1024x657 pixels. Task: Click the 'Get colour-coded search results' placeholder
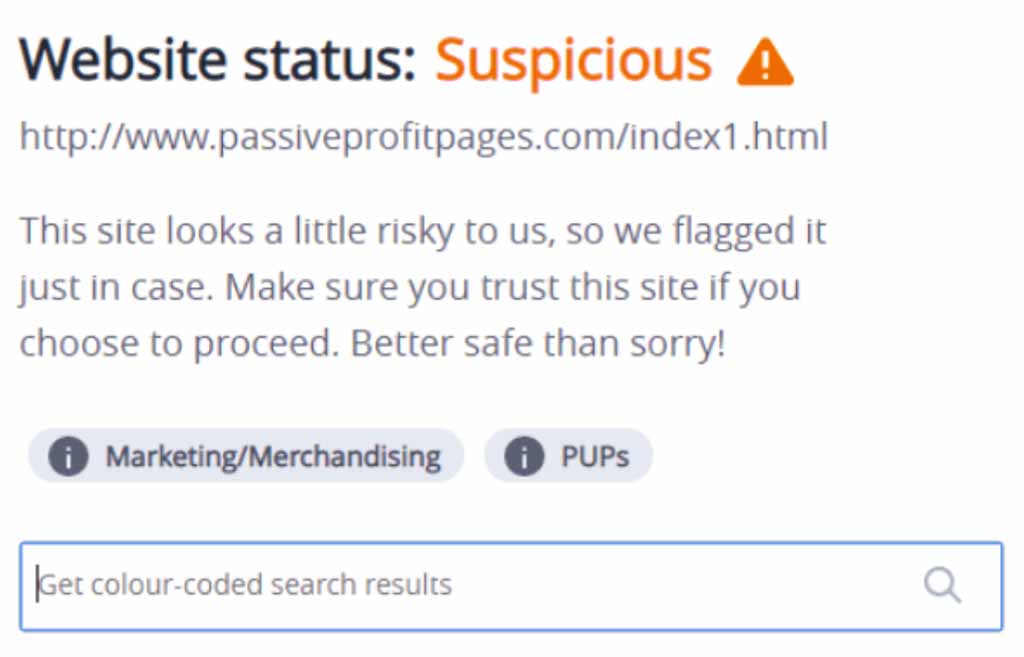point(246,585)
